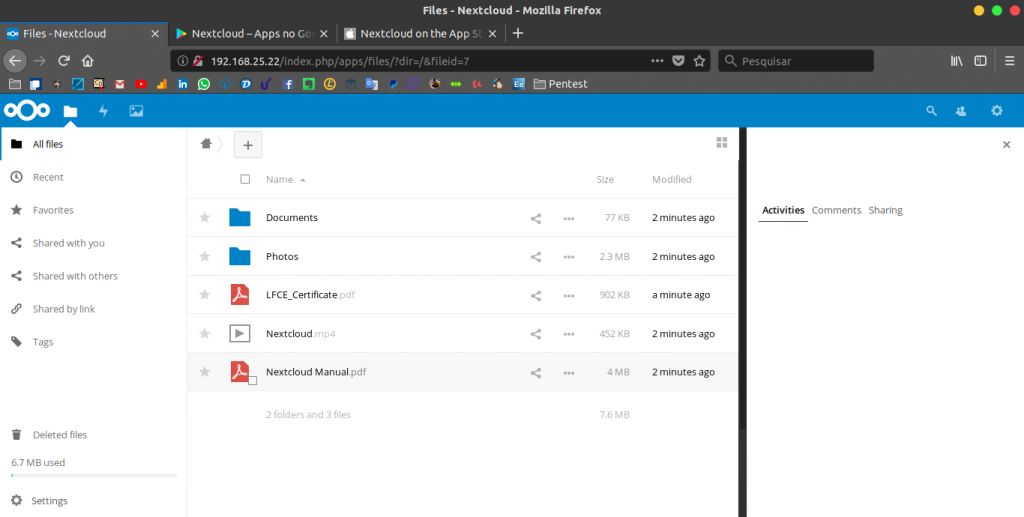Go to the home breadcrumb icon
The width and height of the screenshot is (1024, 517).
[x=206, y=144]
